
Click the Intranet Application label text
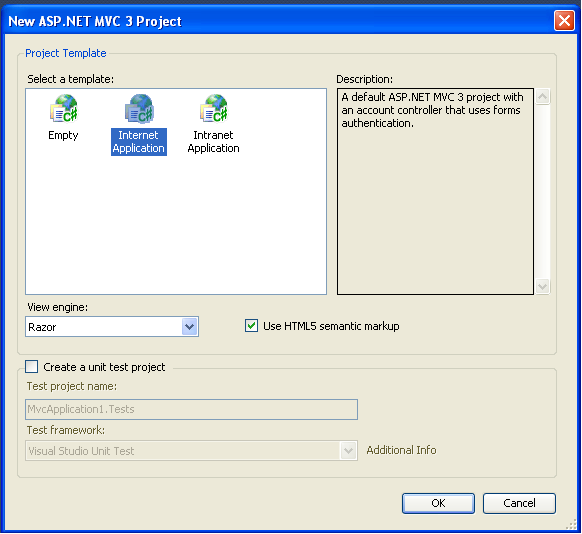[213, 142]
